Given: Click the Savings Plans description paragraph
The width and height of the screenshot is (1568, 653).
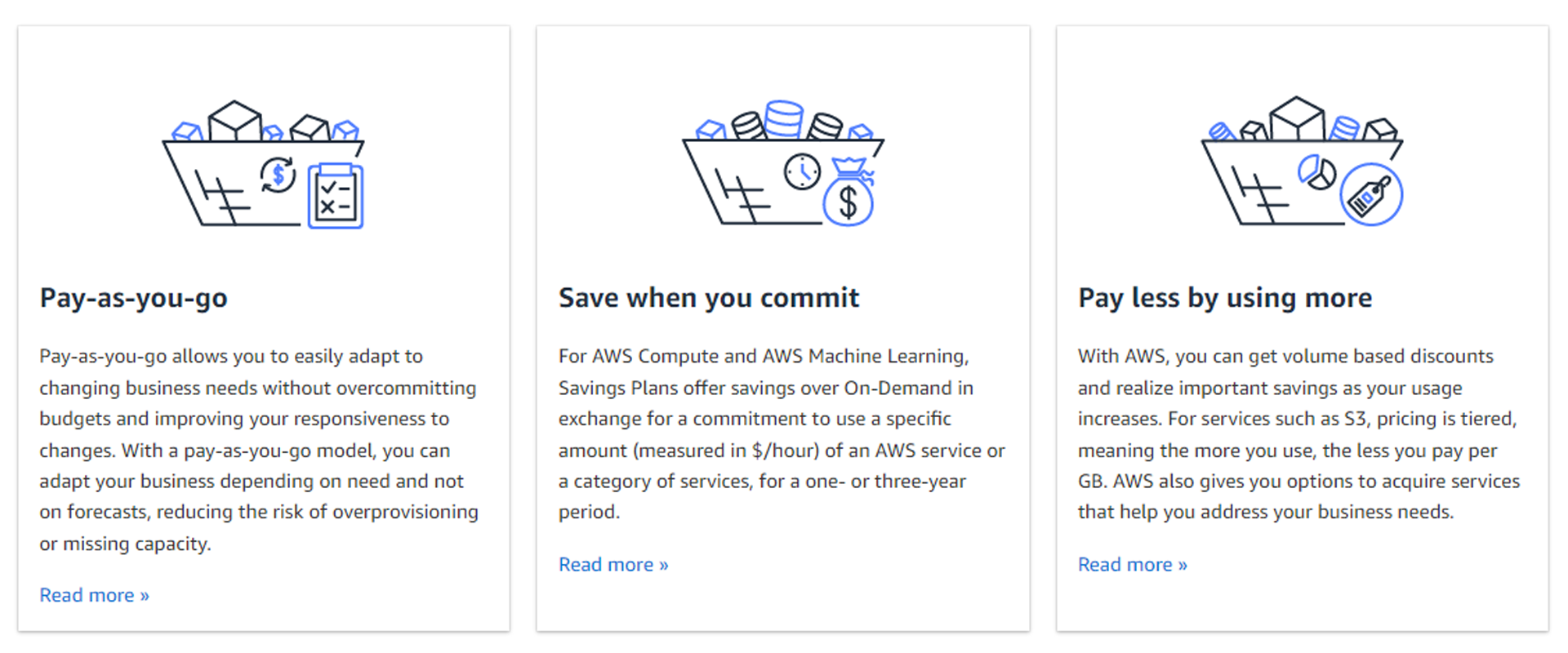Looking at the screenshot, I should 782,434.
